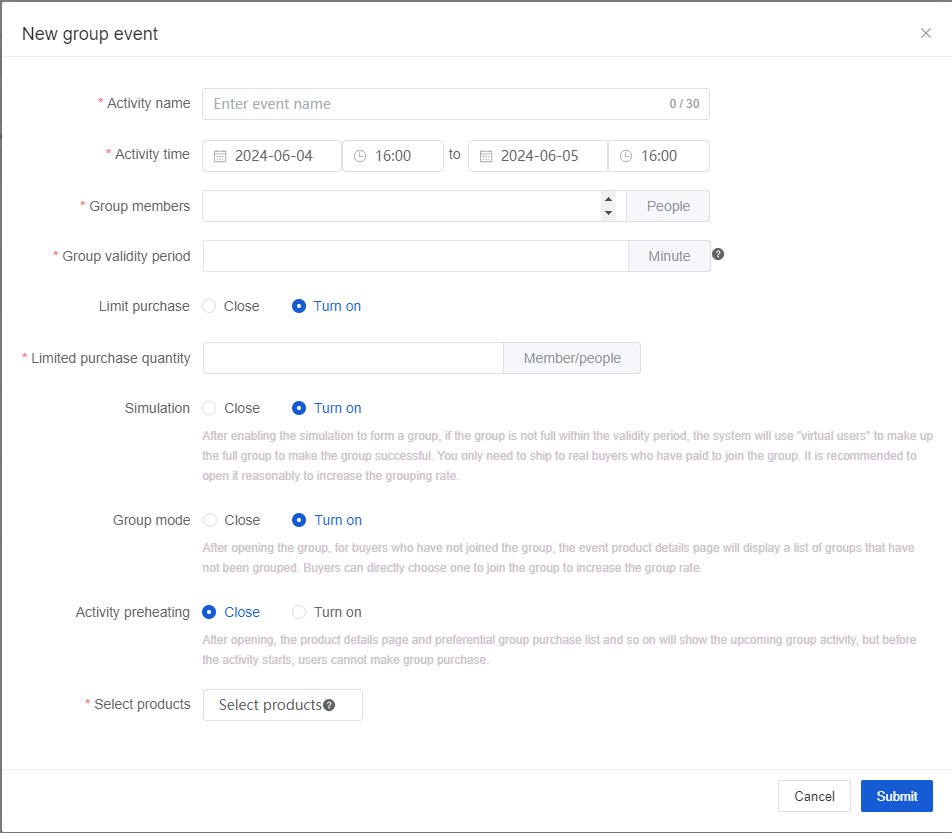952x833 pixels.
Task: Click the end time clock icon
Action: (626, 156)
